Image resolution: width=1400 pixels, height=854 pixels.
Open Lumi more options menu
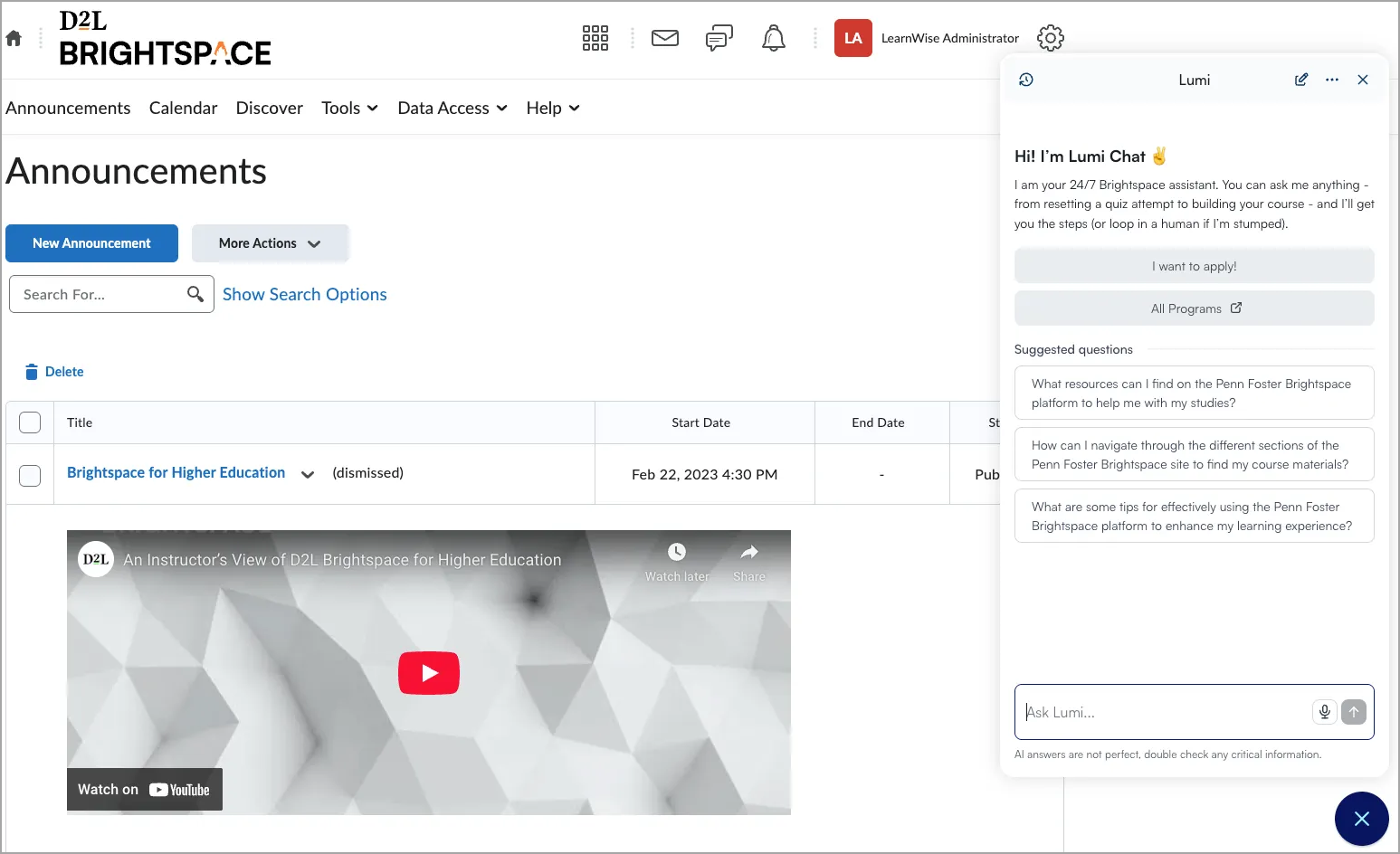coord(1332,80)
